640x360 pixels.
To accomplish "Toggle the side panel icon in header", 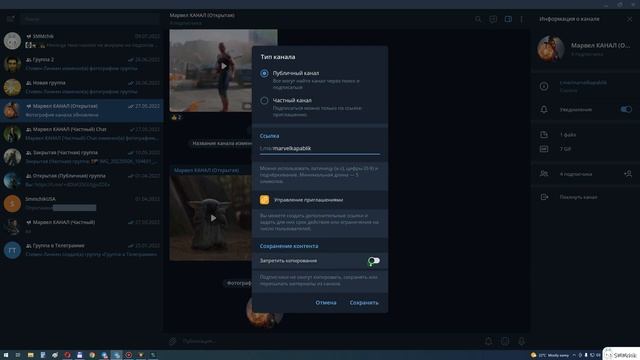I will [x=508, y=19].
